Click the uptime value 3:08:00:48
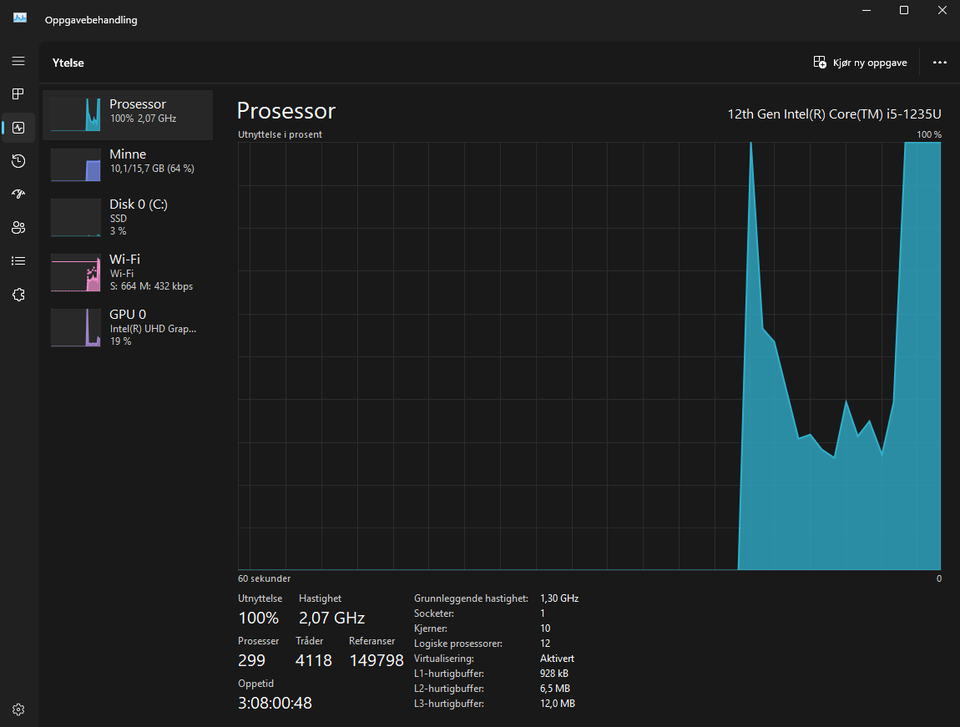This screenshot has height=727, width=960. click(275, 703)
